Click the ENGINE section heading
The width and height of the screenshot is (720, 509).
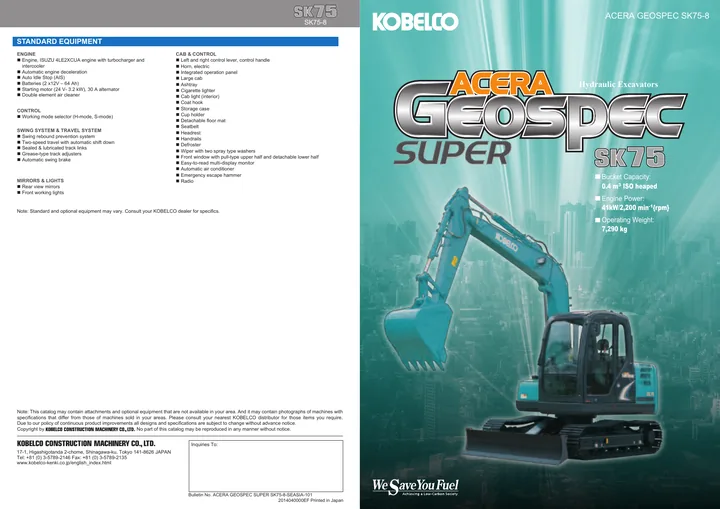tap(26, 54)
